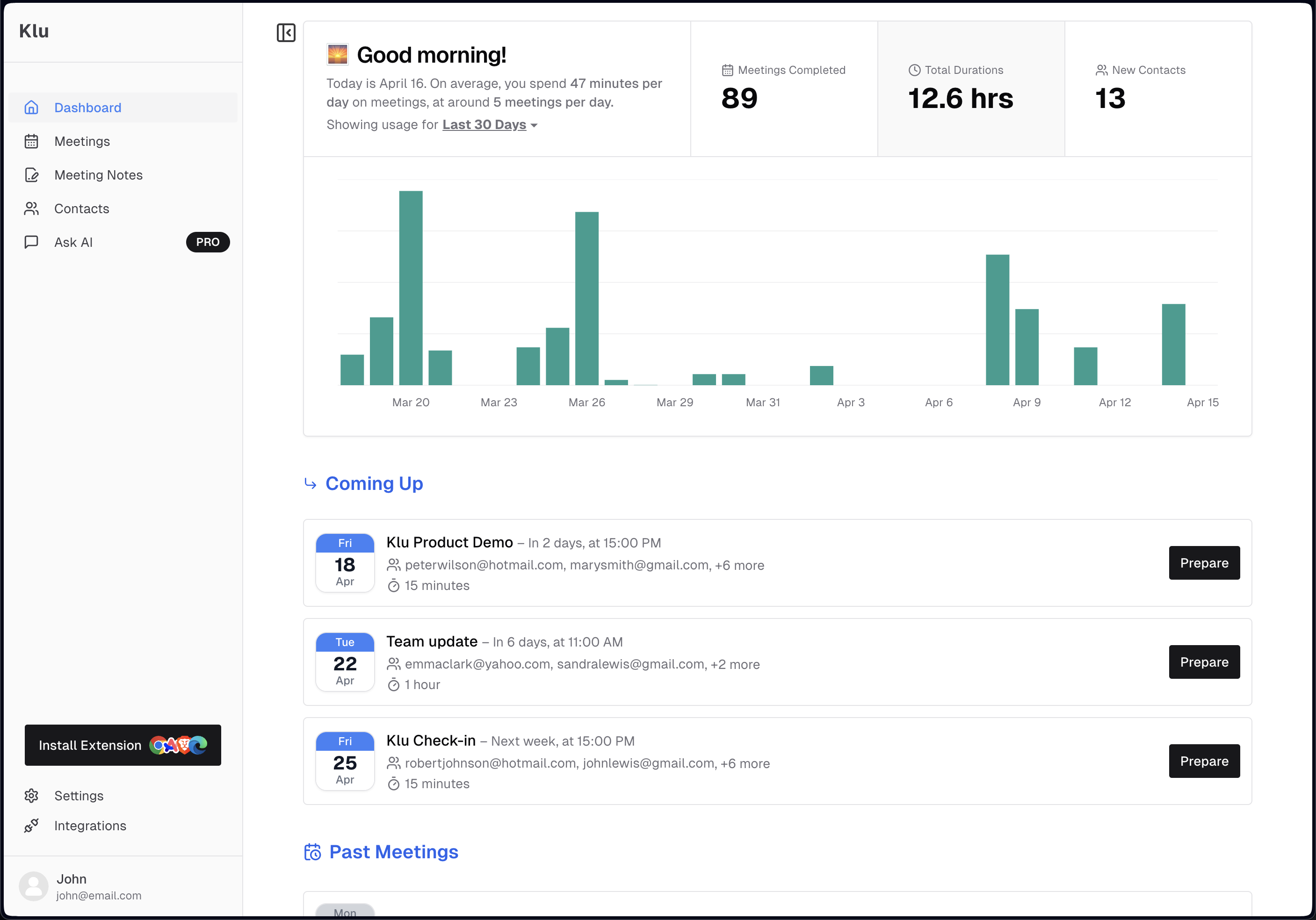1316x920 pixels.
Task: Open the Klu Check-in meeting title
Action: click(x=431, y=740)
